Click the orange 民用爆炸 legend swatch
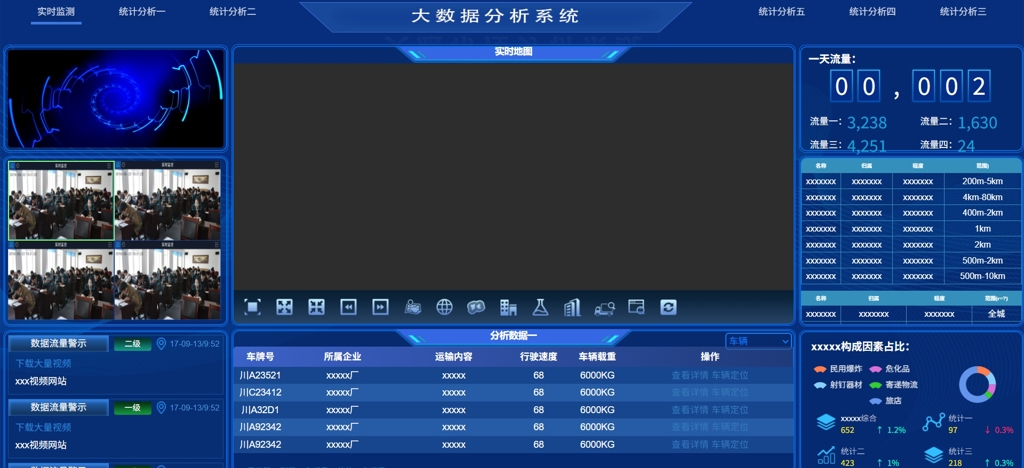Image resolution: width=1024 pixels, height=468 pixels. [820, 369]
